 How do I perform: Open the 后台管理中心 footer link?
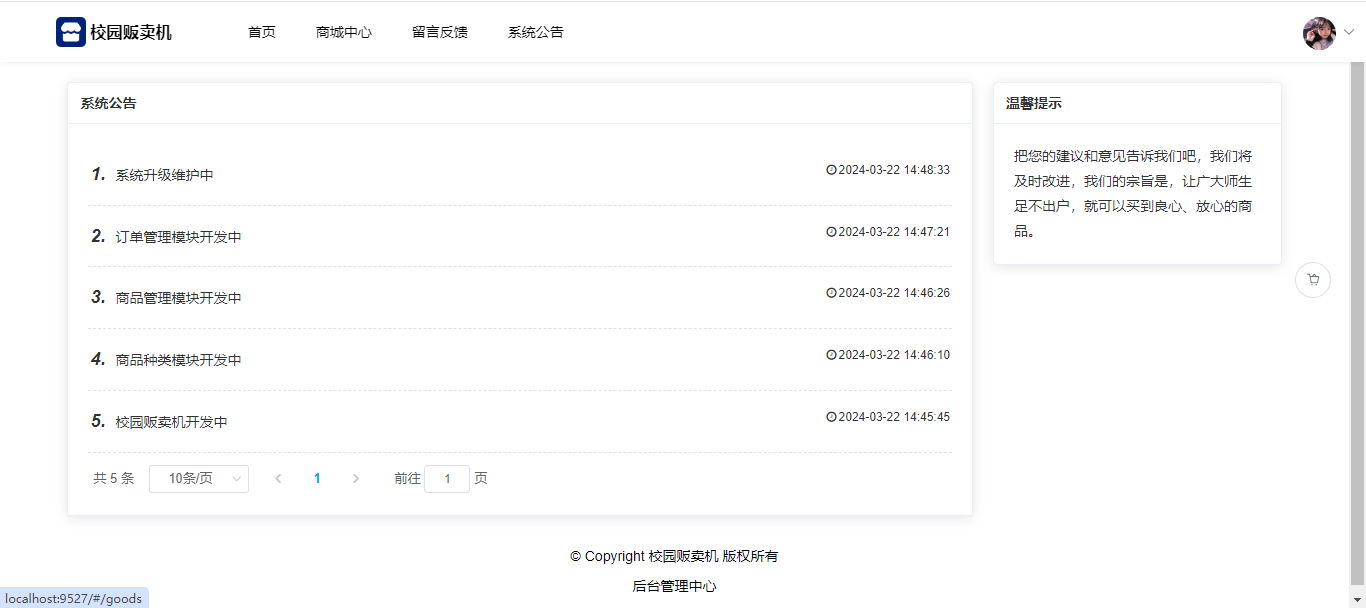674,587
